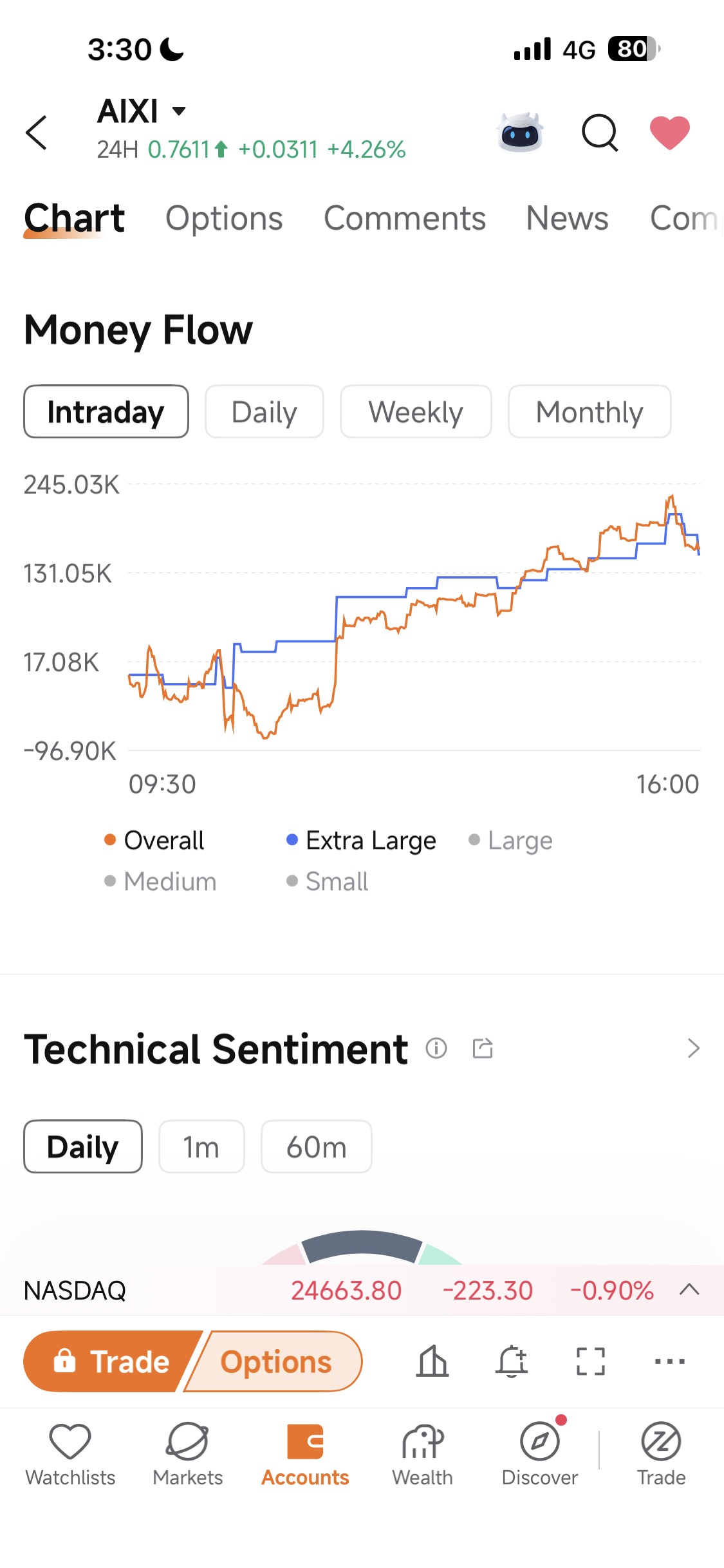Tap the fullscreen brackets icon

coord(591,1361)
